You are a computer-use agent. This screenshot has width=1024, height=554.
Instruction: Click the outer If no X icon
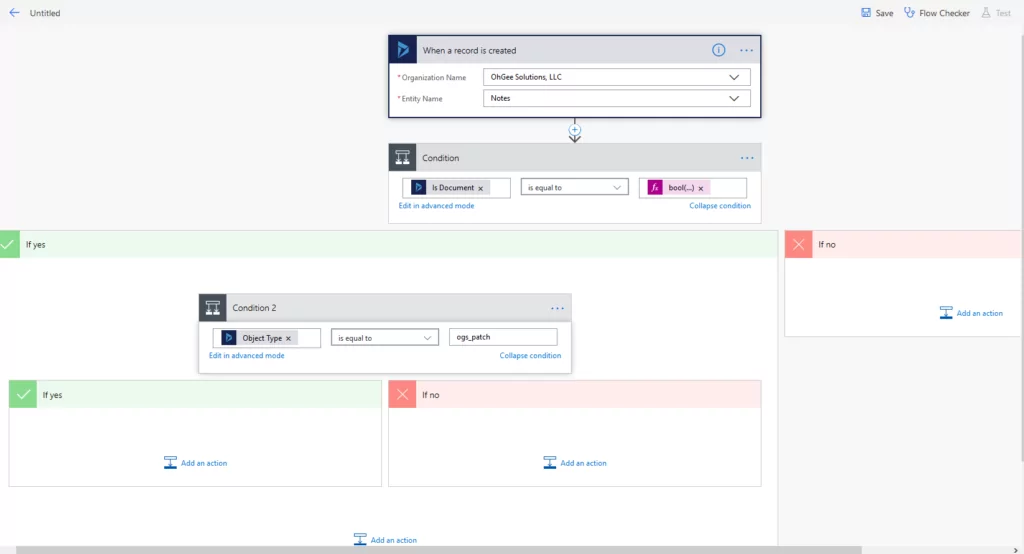[x=798, y=244]
